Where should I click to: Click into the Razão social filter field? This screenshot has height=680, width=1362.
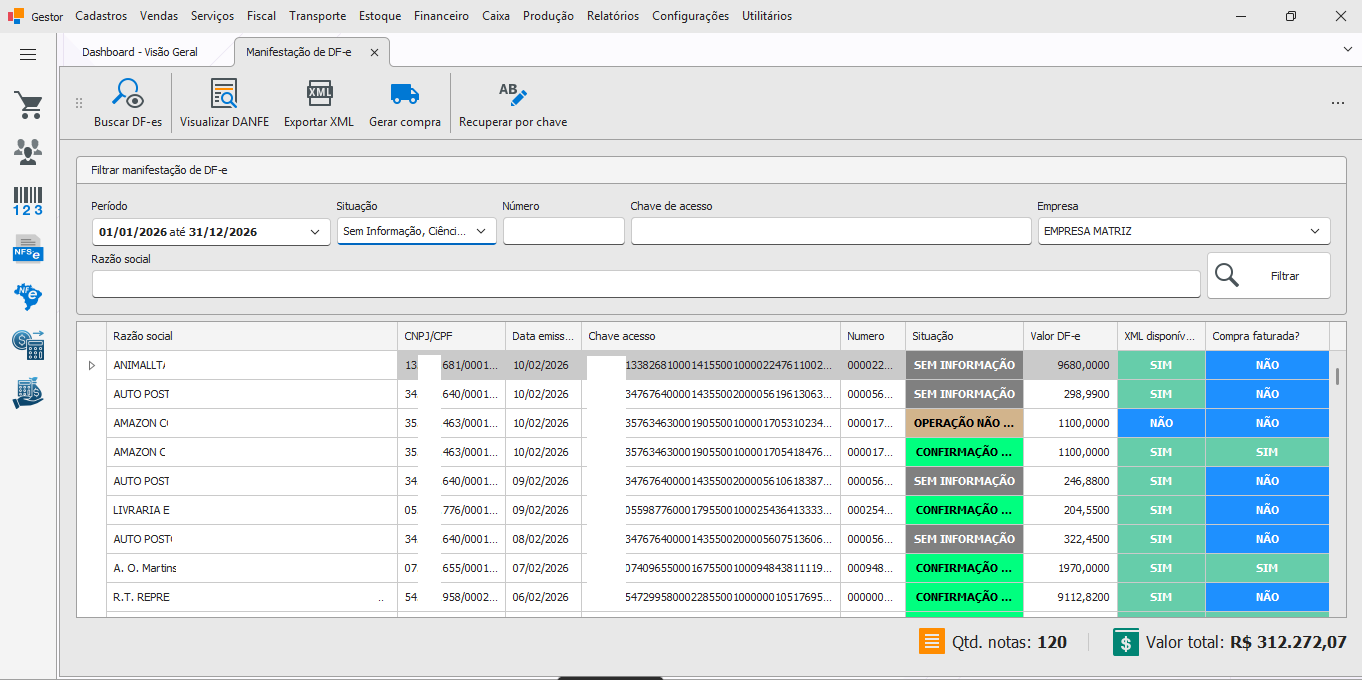646,284
